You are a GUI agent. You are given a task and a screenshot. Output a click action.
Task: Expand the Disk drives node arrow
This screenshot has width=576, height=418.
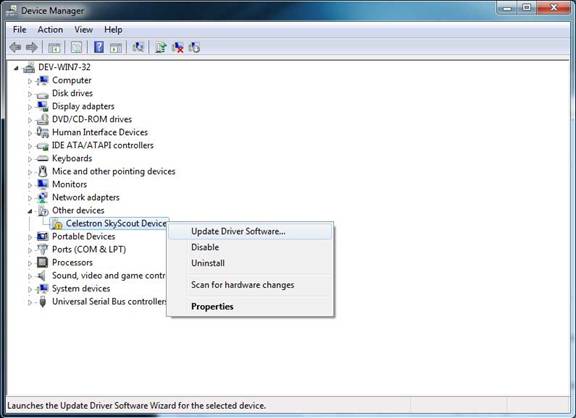tap(30, 94)
